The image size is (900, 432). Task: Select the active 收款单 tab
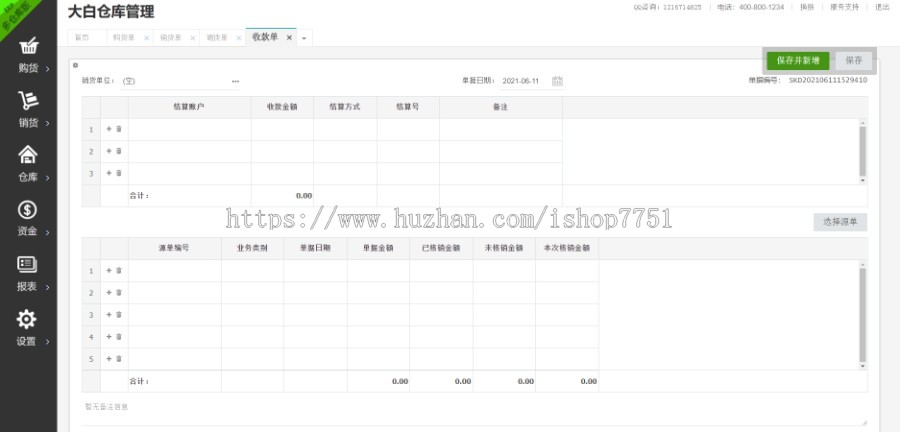coord(265,37)
